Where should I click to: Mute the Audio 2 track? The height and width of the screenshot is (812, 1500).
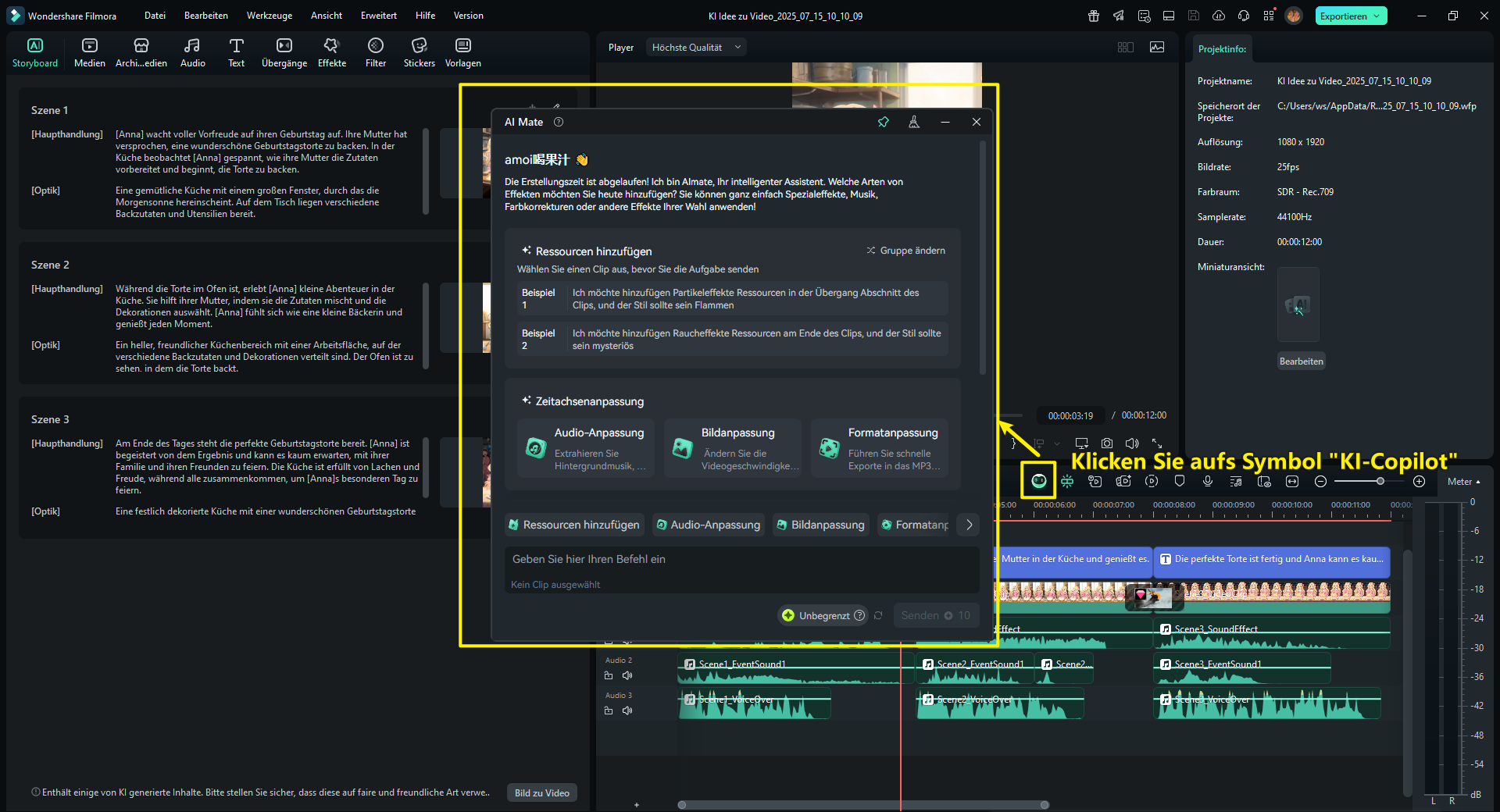click(x=627, y=675)
